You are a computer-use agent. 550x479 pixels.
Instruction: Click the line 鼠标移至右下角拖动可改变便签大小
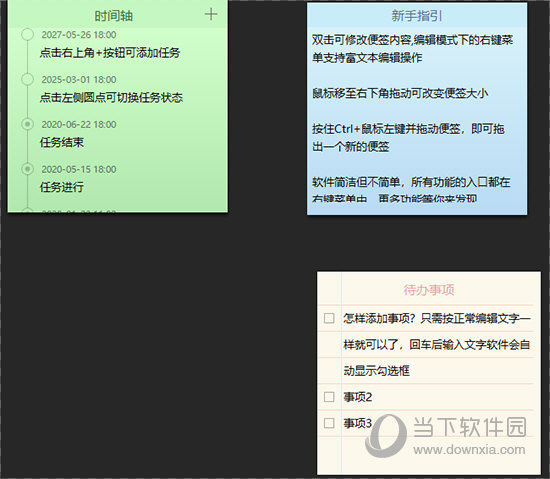point(400,93)
